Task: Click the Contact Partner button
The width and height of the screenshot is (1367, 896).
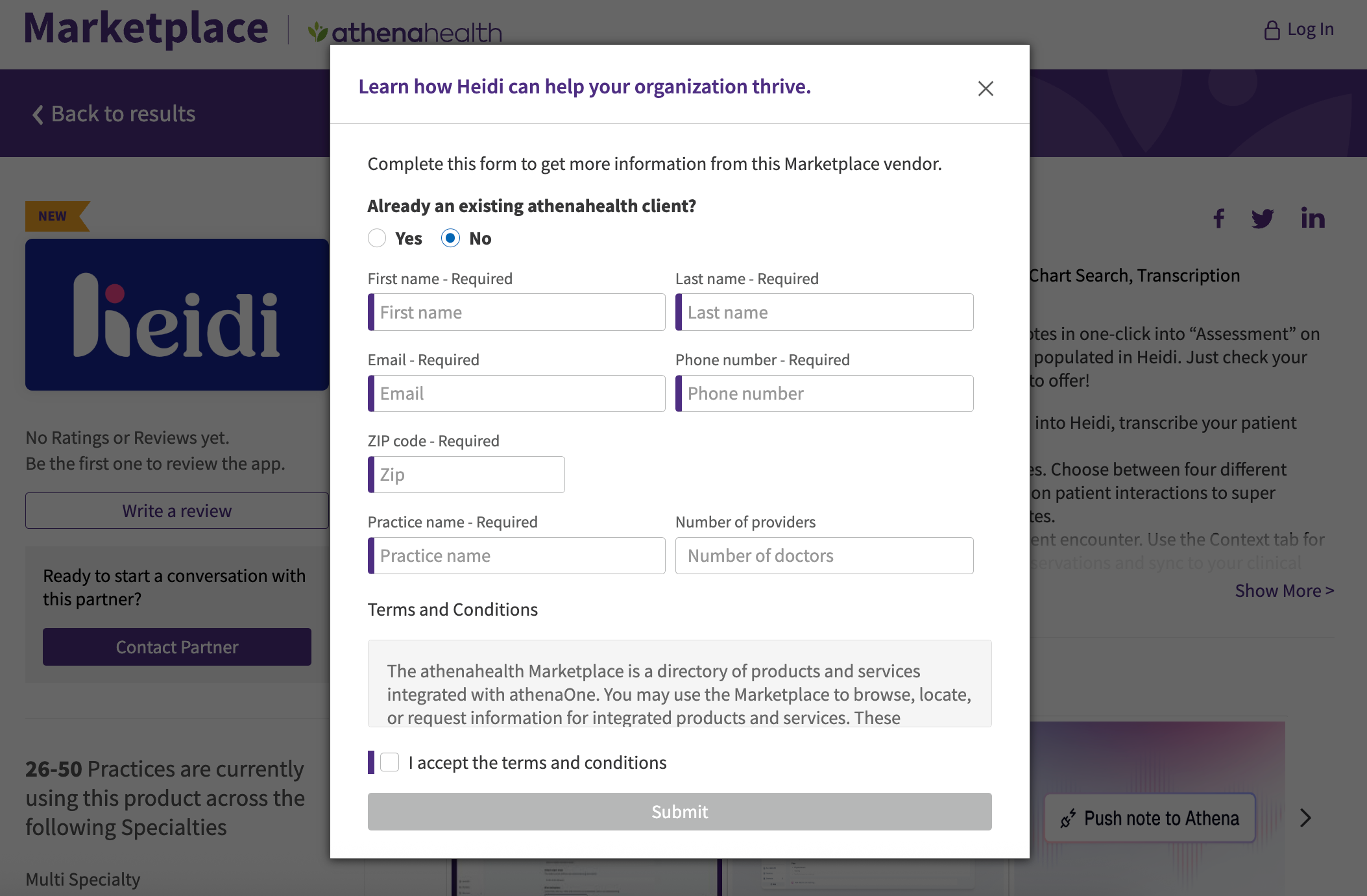Action: (x=176, y=647)
